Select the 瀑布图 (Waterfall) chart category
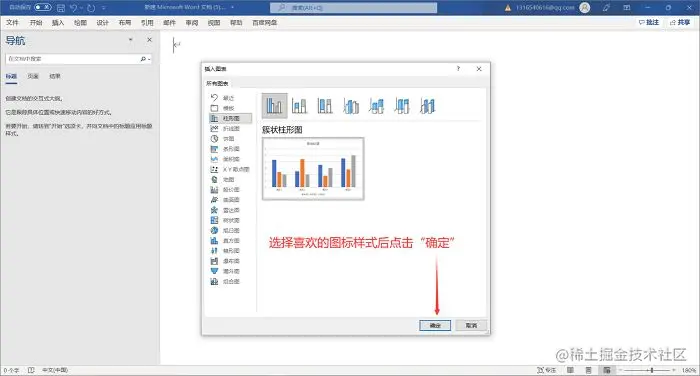 [230, 261]
